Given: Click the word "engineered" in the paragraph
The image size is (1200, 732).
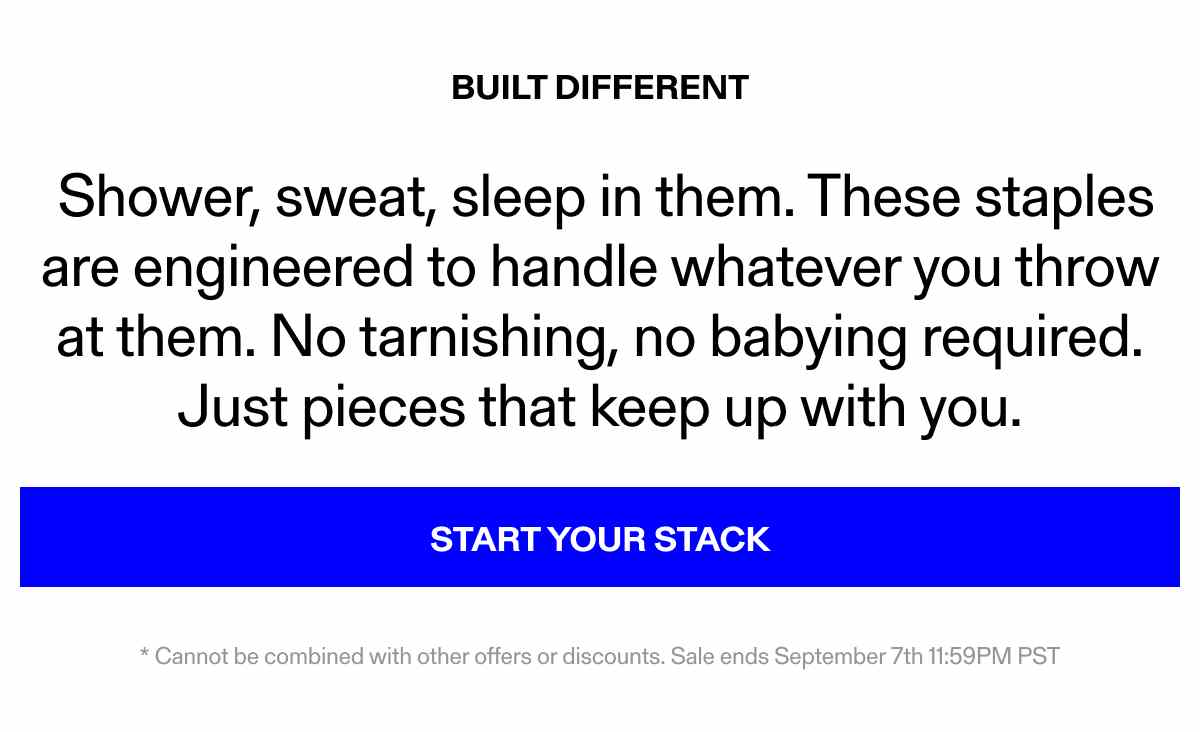Looking at the screenshot, I should click(272, 268).
